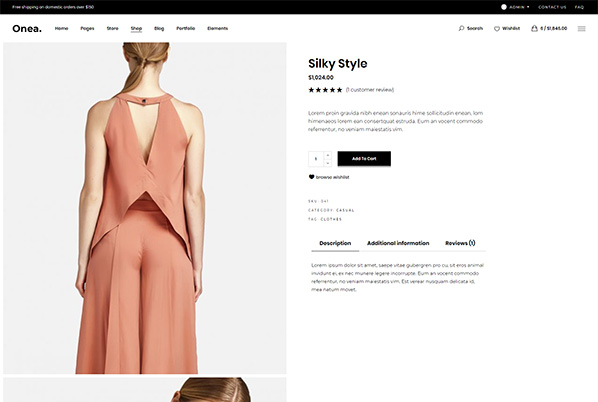Click the $1,024.00 price text

pyautogui.click(x=321, y=77)
